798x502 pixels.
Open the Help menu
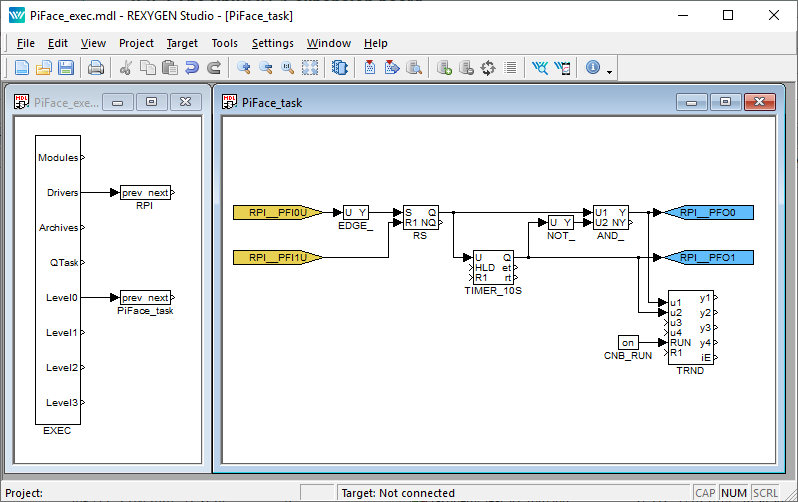click(x=376, y=43)
